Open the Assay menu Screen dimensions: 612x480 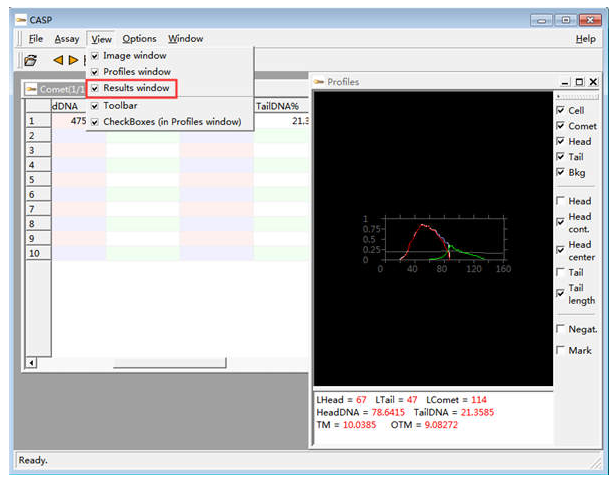67,39
